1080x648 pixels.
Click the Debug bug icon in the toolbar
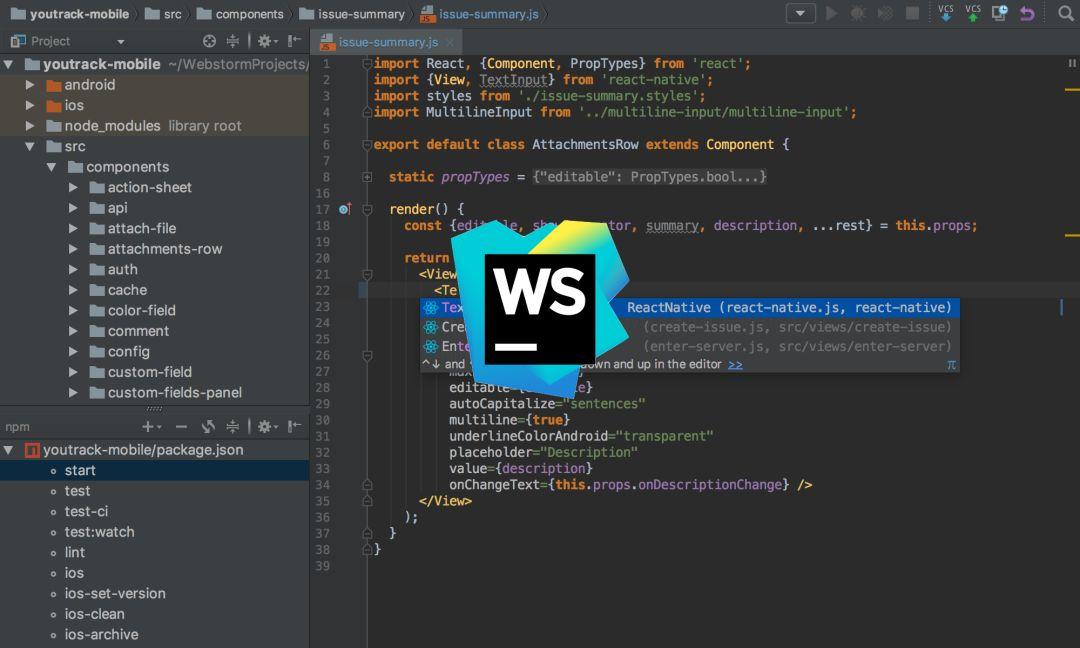858,13
